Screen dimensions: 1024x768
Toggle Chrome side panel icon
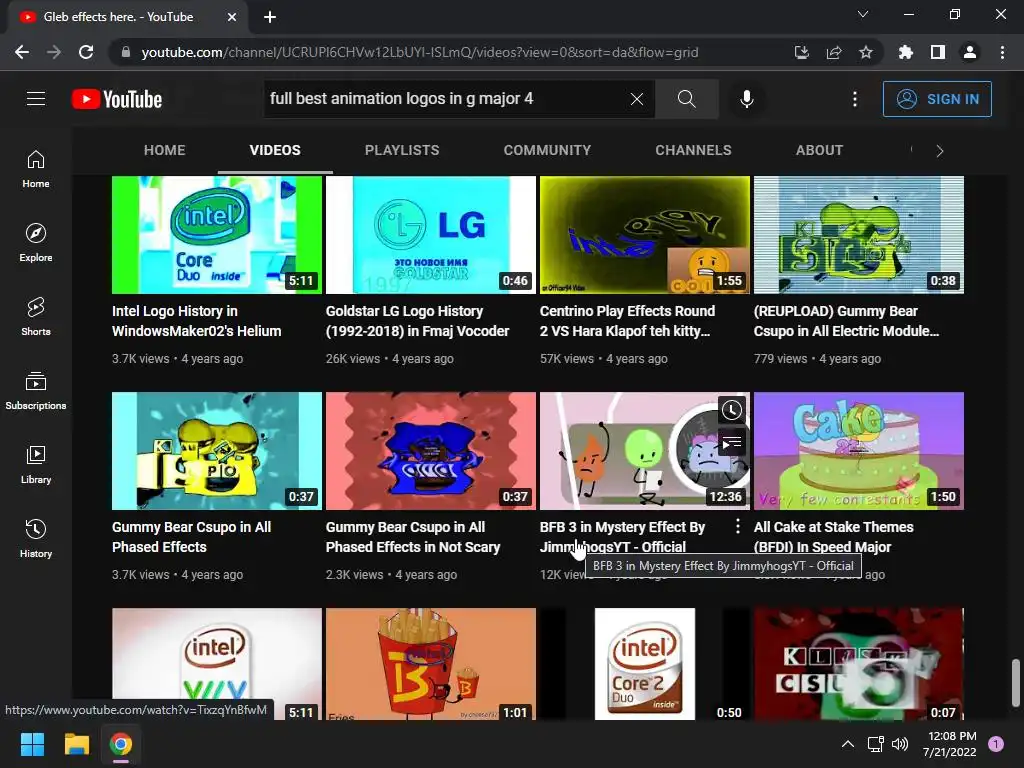(x=938, y=52)
